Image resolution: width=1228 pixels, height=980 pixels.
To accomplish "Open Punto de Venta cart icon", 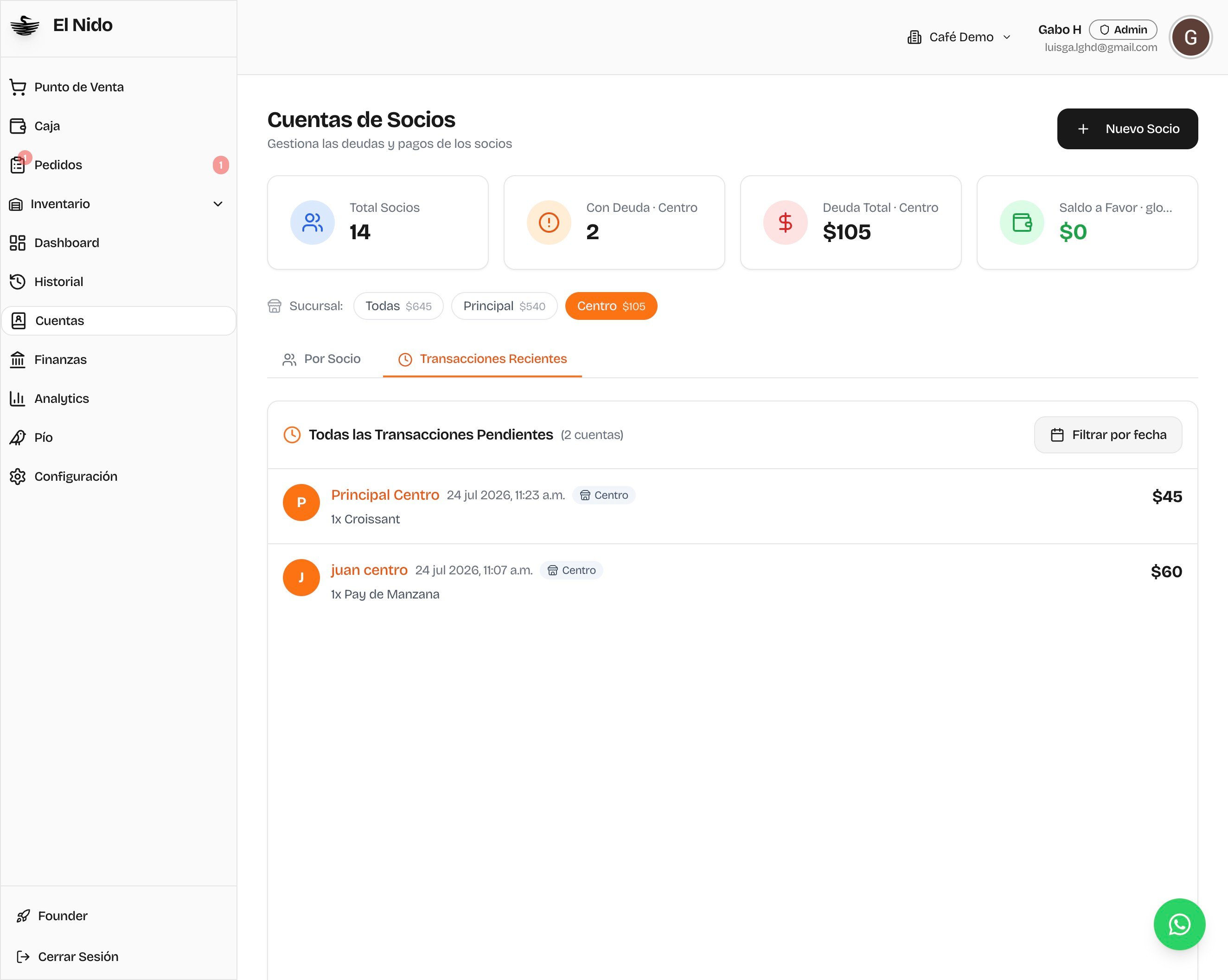I will (x=18, y=87).
